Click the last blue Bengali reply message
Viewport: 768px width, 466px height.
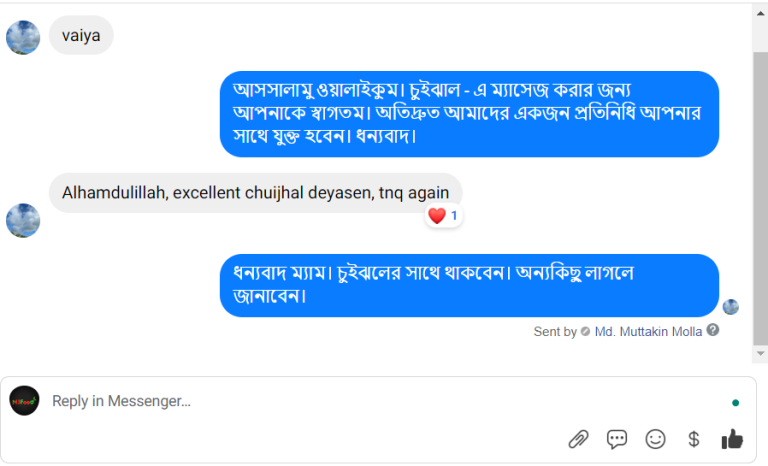tap(469, 285)
